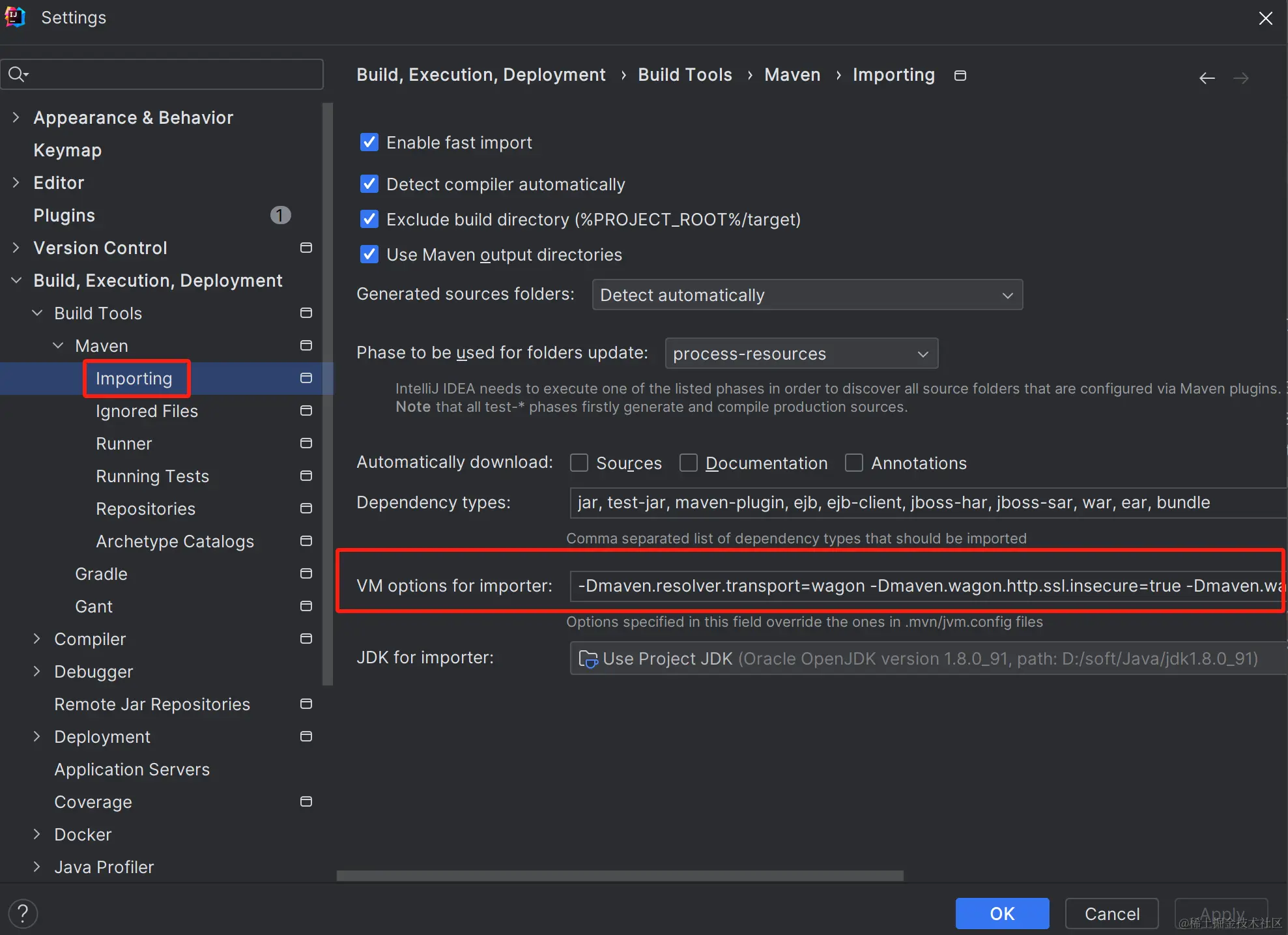Click Build Tools in the breadcrumb
The width and height of the screenshot is (1288, 935).
point(685,75)
